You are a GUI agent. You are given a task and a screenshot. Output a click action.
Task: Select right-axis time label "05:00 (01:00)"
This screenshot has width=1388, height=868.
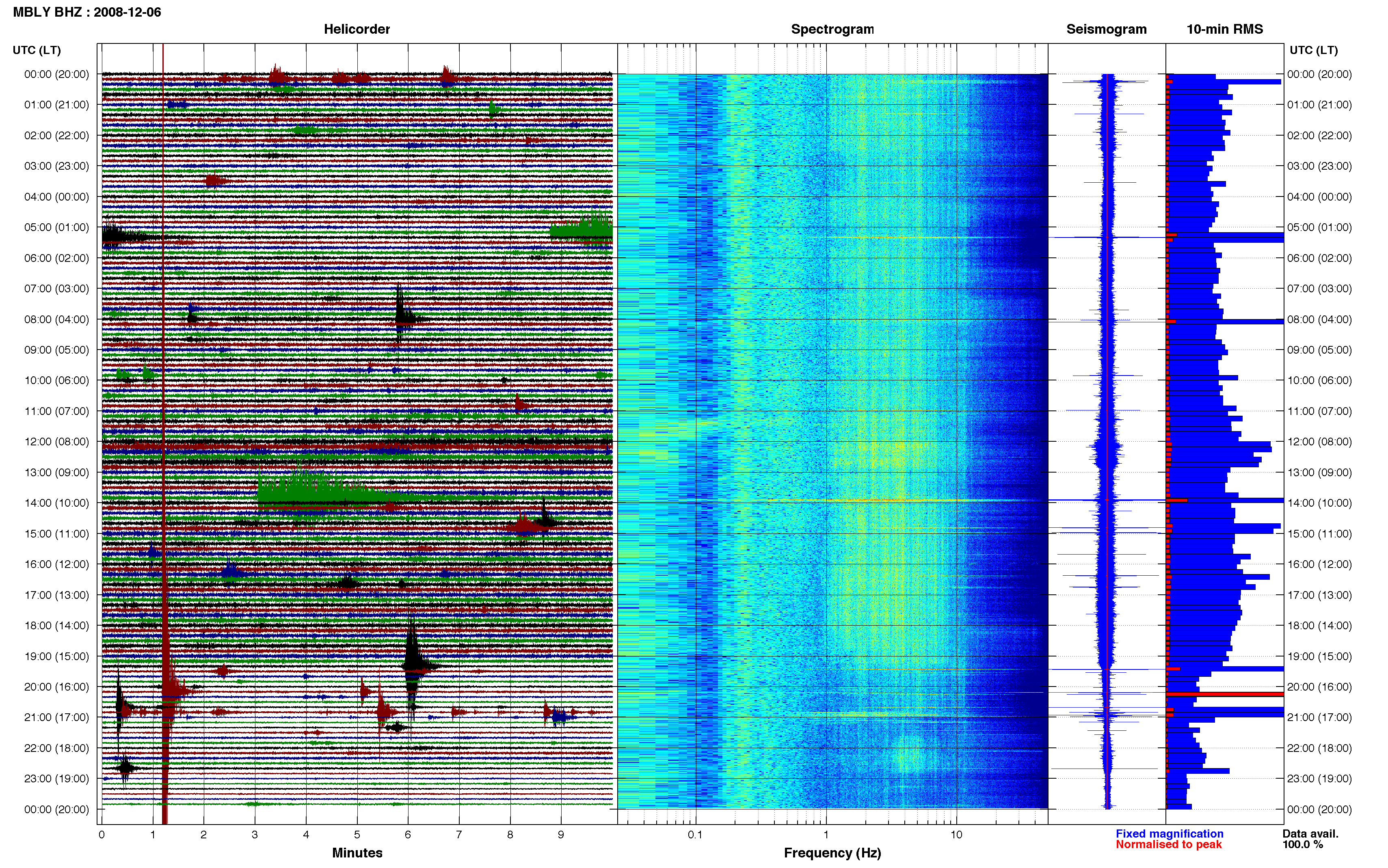1319,227
